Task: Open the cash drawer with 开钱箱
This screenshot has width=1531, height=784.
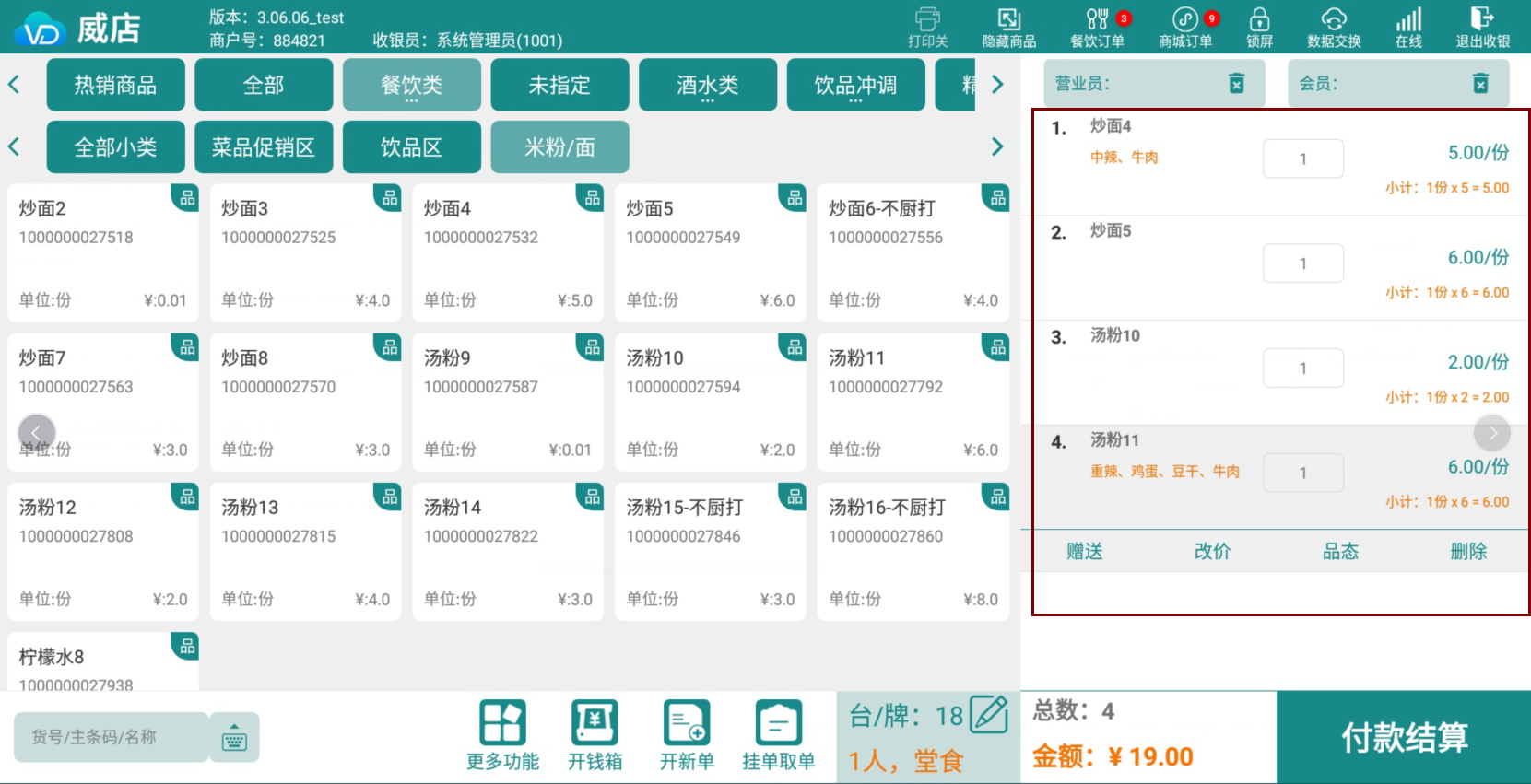Action: click(x=595, y=735)
